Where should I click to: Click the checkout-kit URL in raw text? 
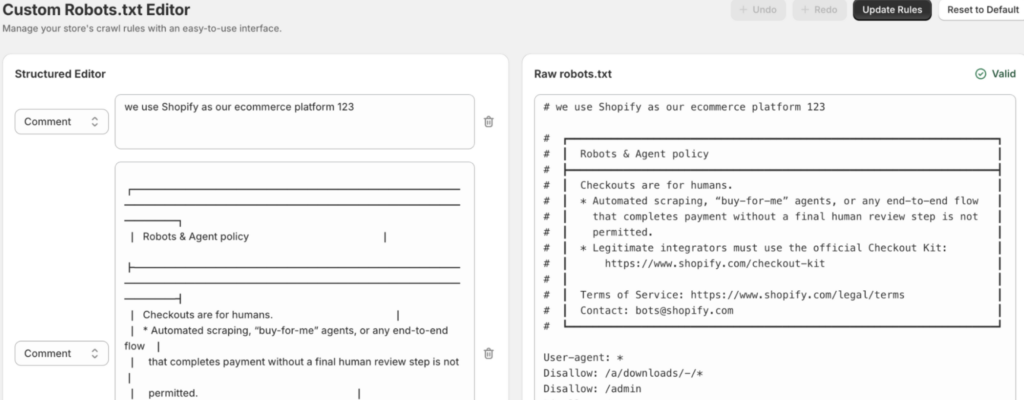click(x=714, y=263)
